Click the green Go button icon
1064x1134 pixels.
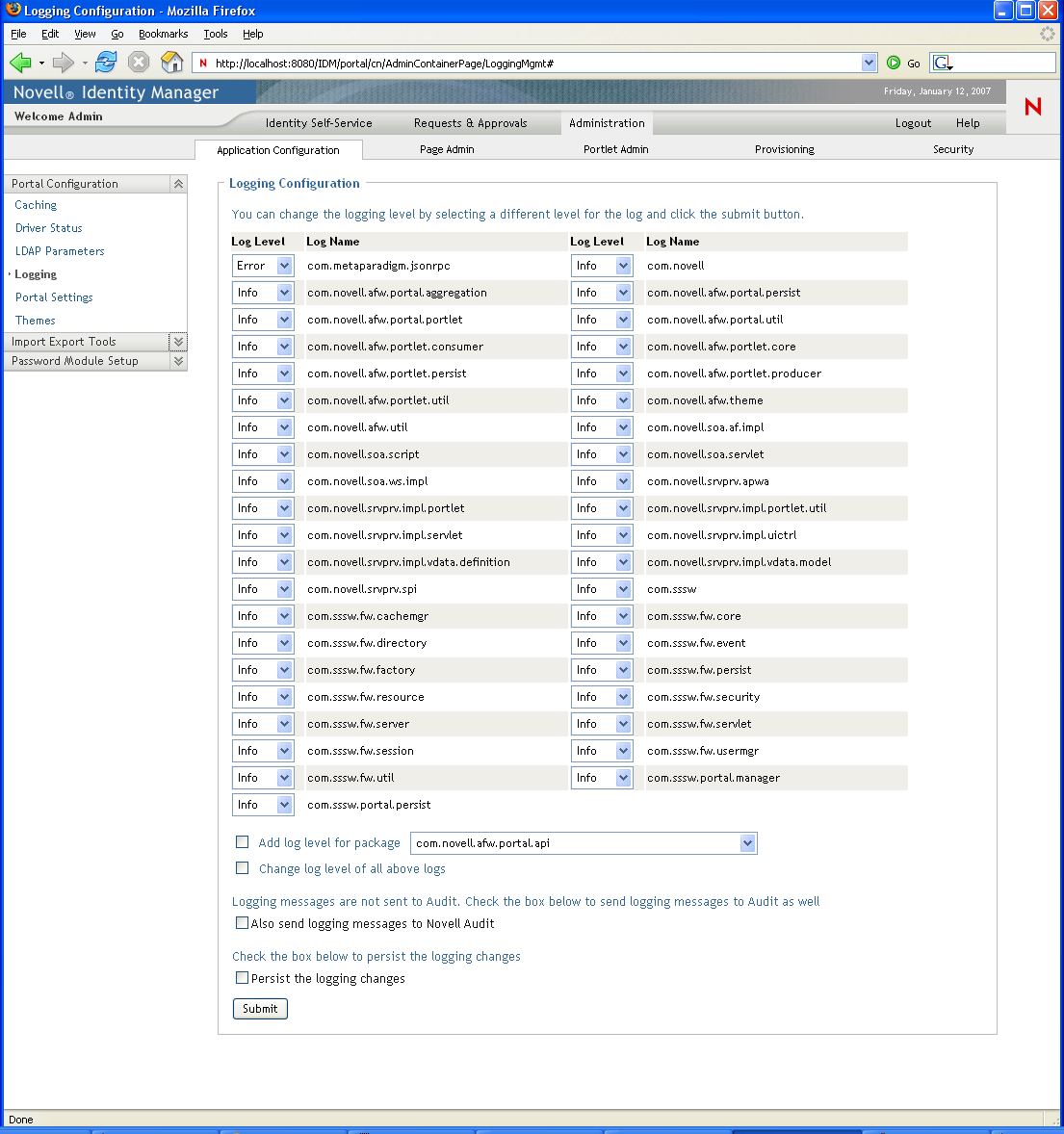pos(894,63)
